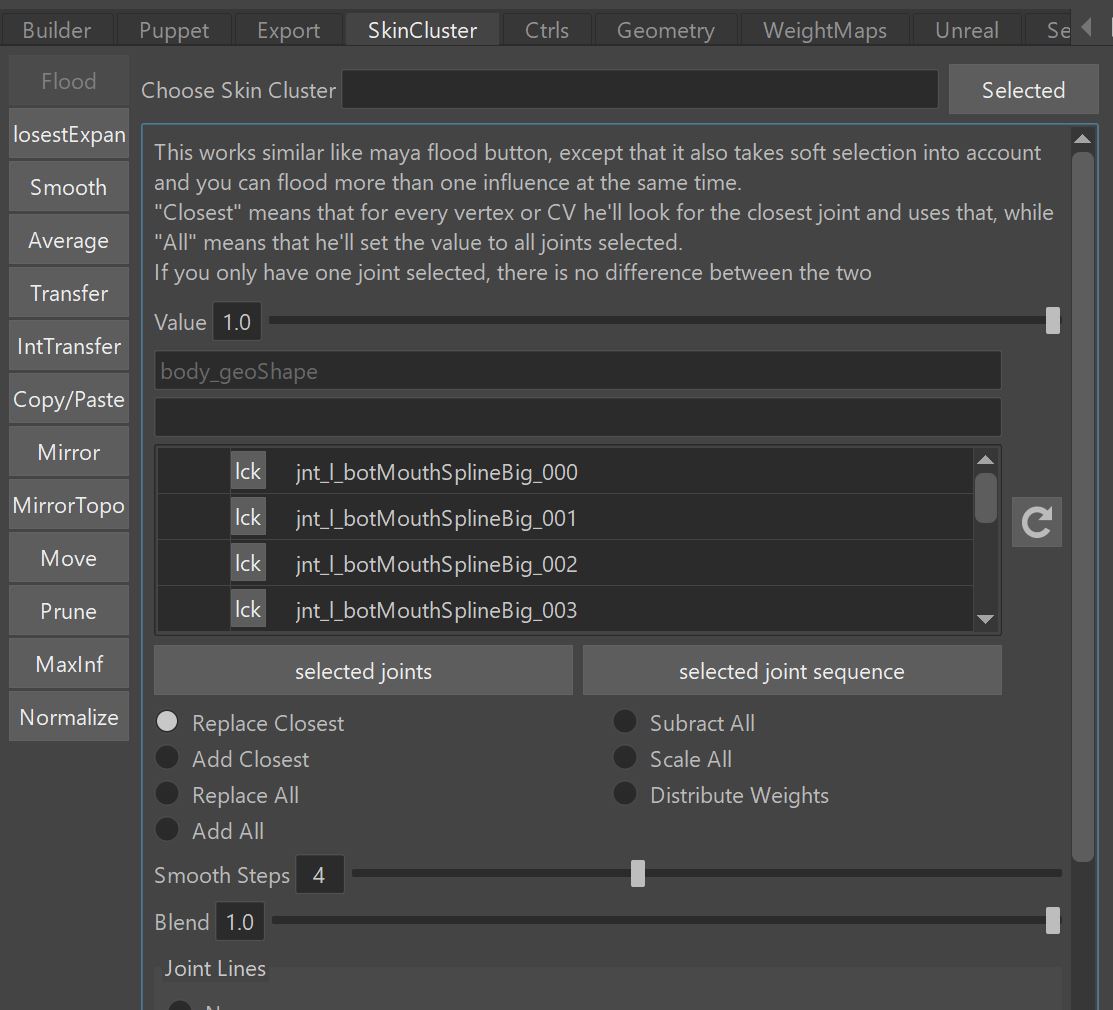Click the empty filter field above joint list
This screenshot has height=1010, width=1113.
click(x=578, y=417)
